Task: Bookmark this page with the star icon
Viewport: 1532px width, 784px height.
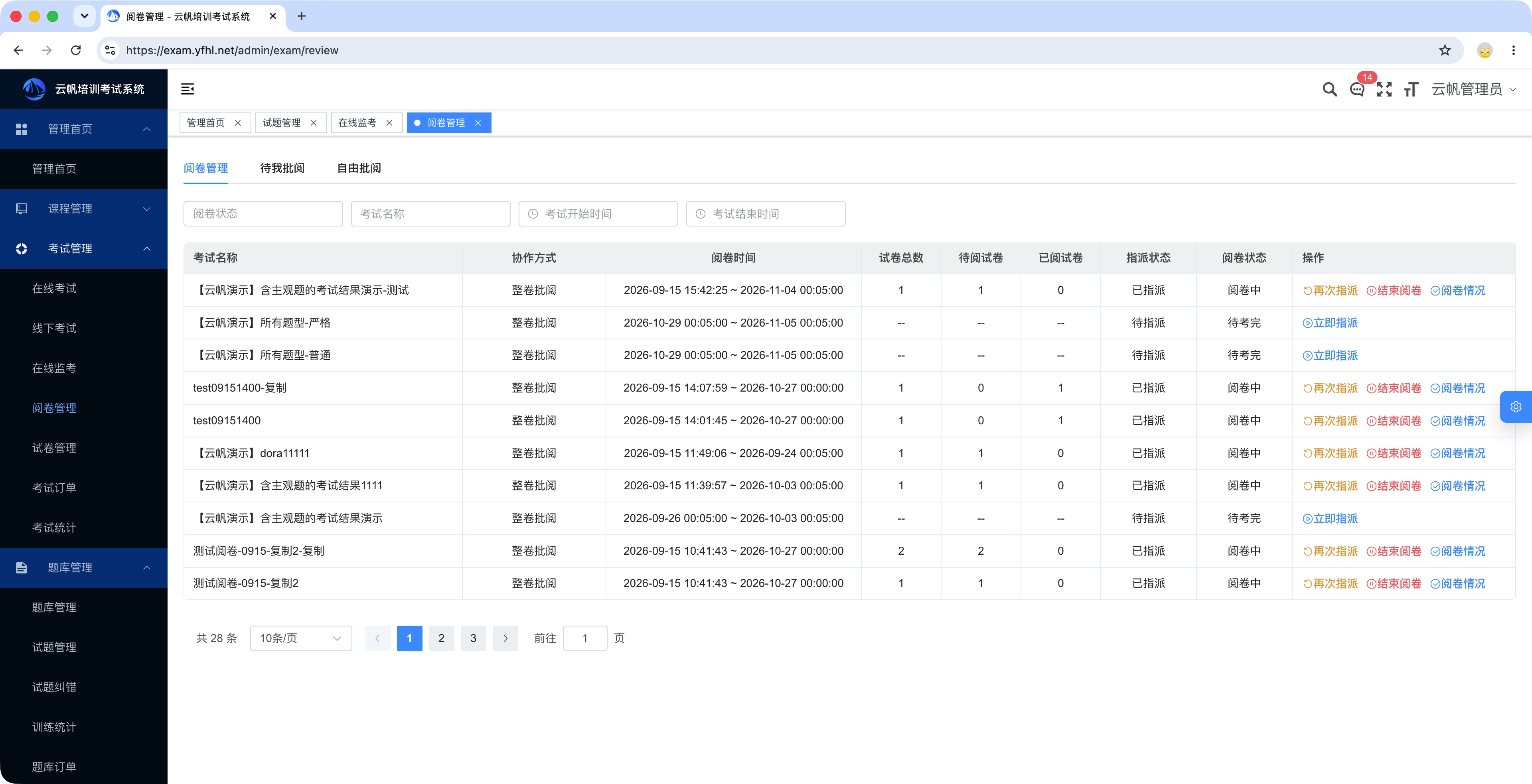Action: pyautogui.click(x=1445, y=51)
